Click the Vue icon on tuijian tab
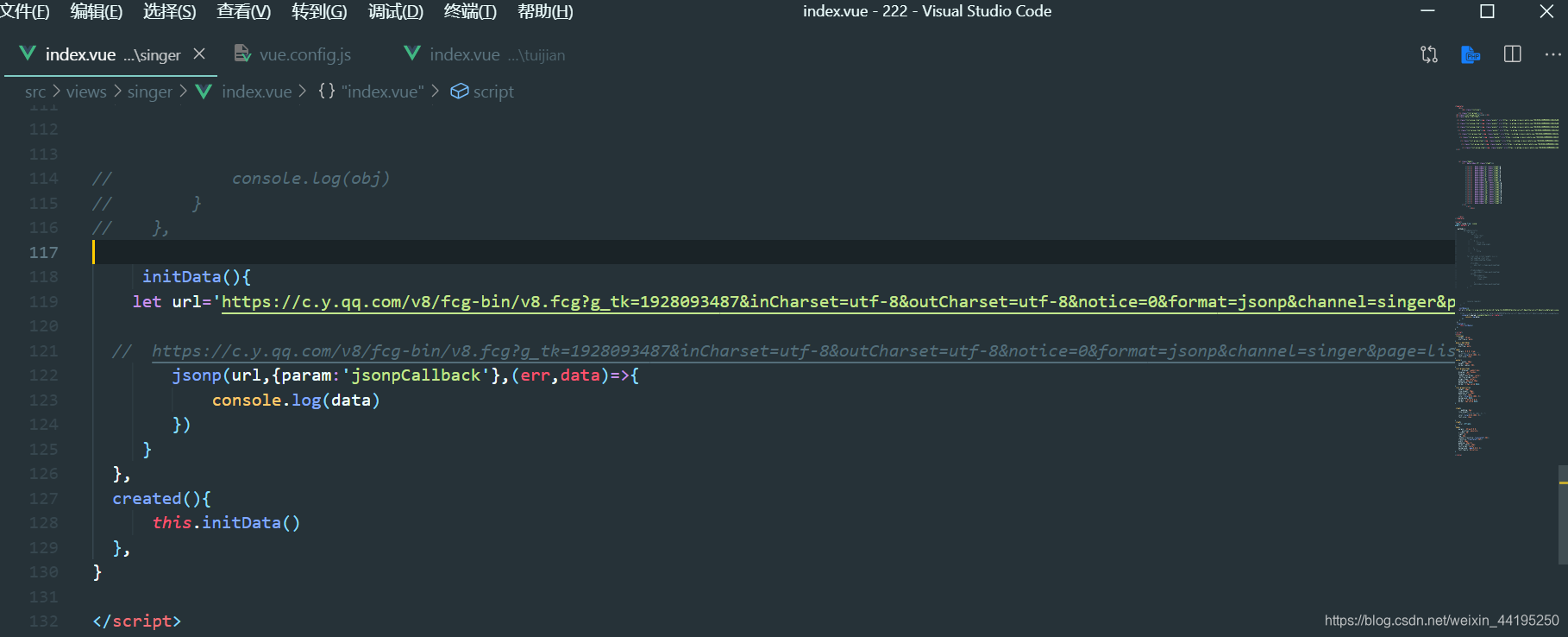 pyautogui.click(x=412, y=54)
